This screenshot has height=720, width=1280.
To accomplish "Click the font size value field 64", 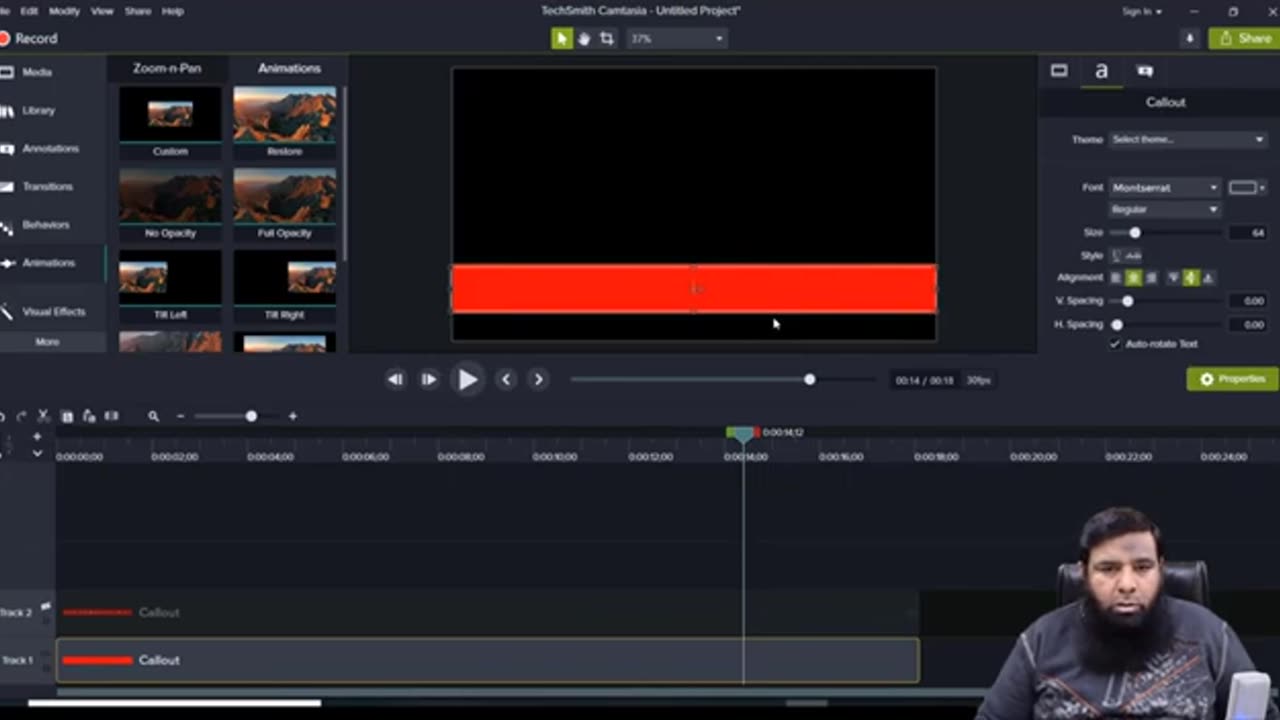I will [1249, 232].
